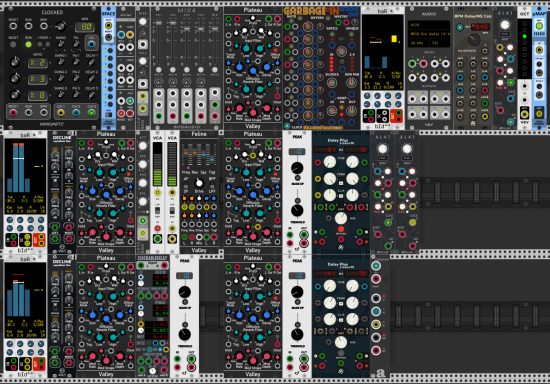Click the CLOCKED module title
550x384 pixels.
[52, 12]
